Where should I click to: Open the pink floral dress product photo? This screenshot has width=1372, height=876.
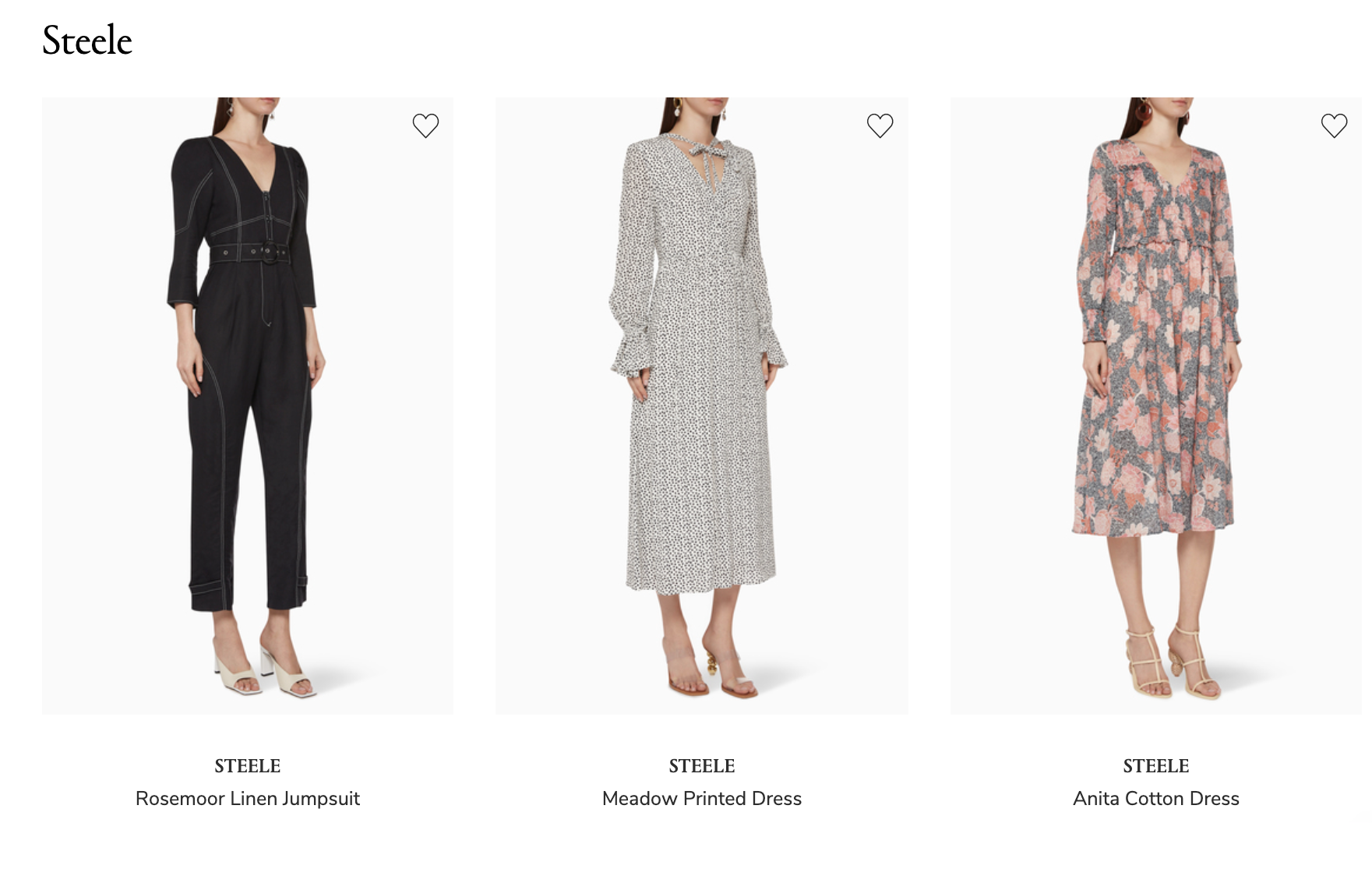(1156, 405)
